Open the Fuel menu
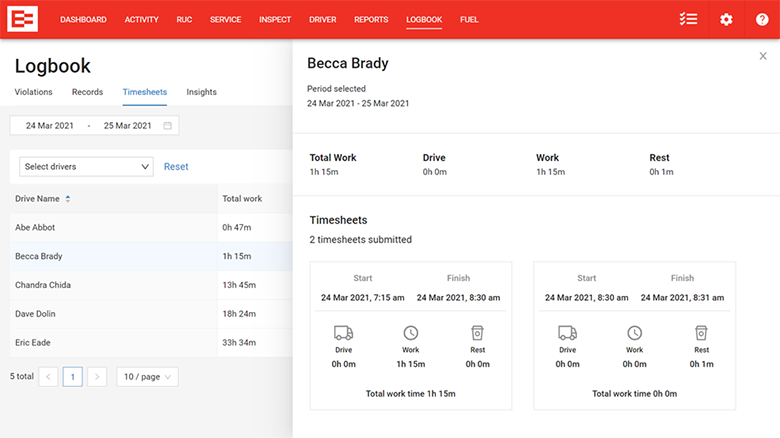 pos(469,19)
